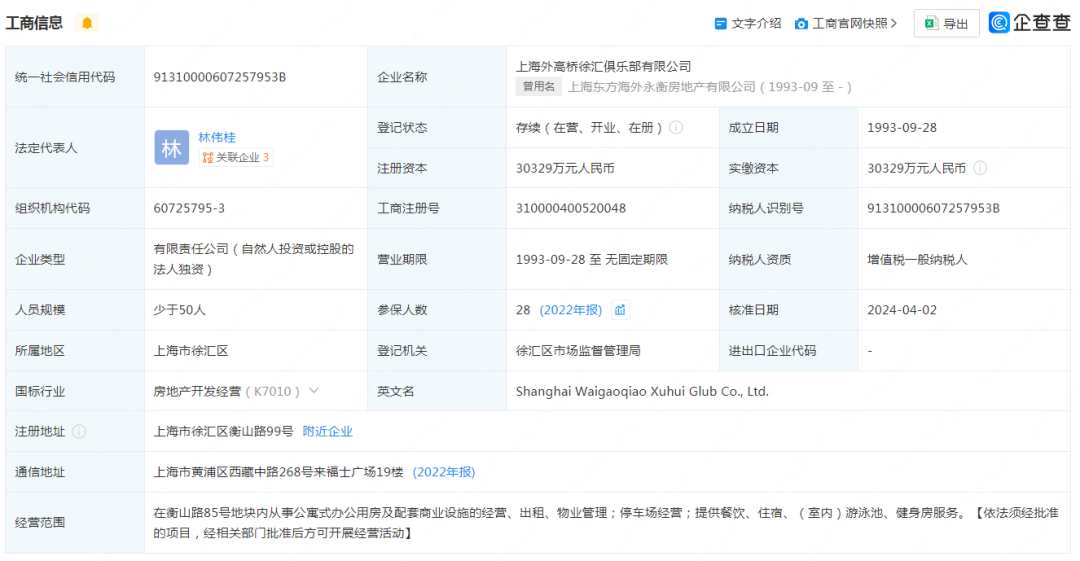
Task: Click the 导出 export button
Action: click(946, 23)
